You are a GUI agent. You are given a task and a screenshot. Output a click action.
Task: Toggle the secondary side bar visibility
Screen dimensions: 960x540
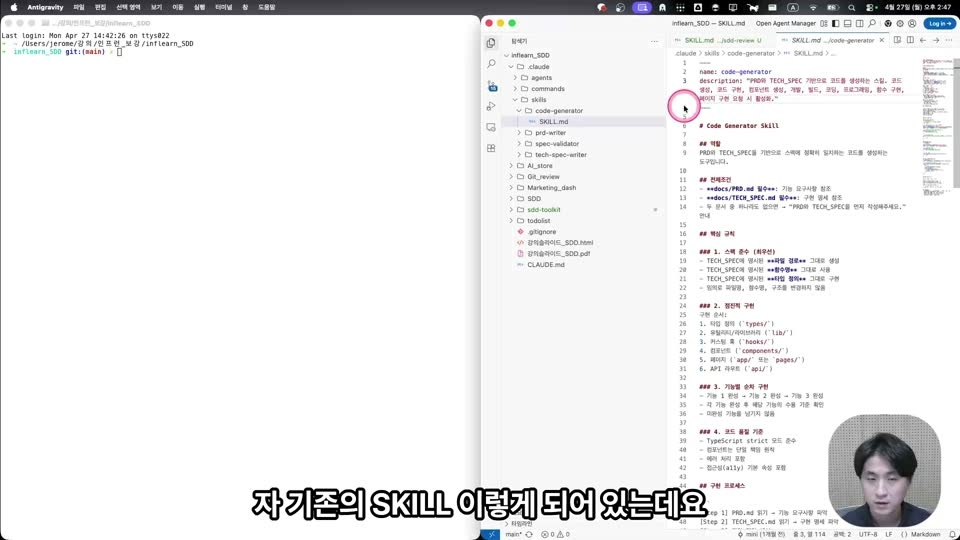[860, 23]
